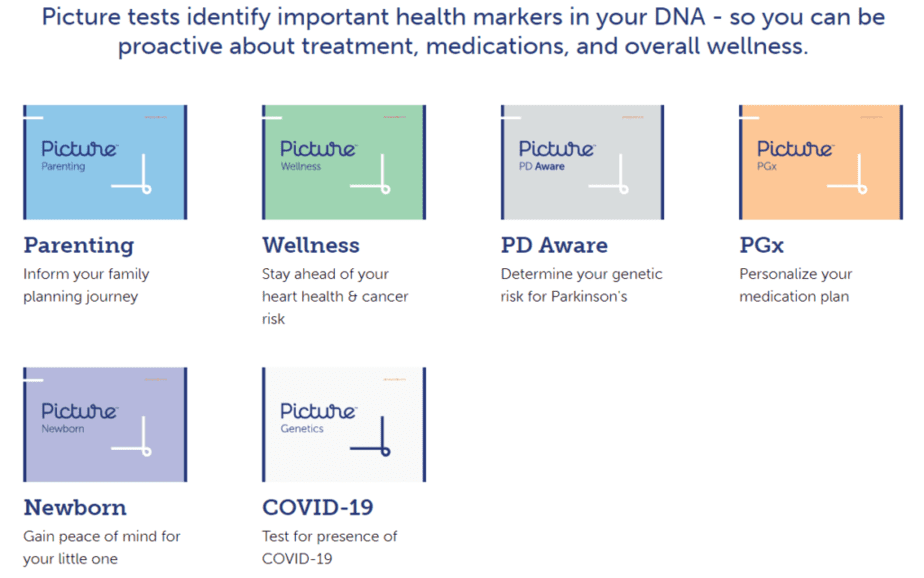Select "Test for presence of COVID-19" text
Image resolution: width=924 pixels, height=578 pixels.
329,547
